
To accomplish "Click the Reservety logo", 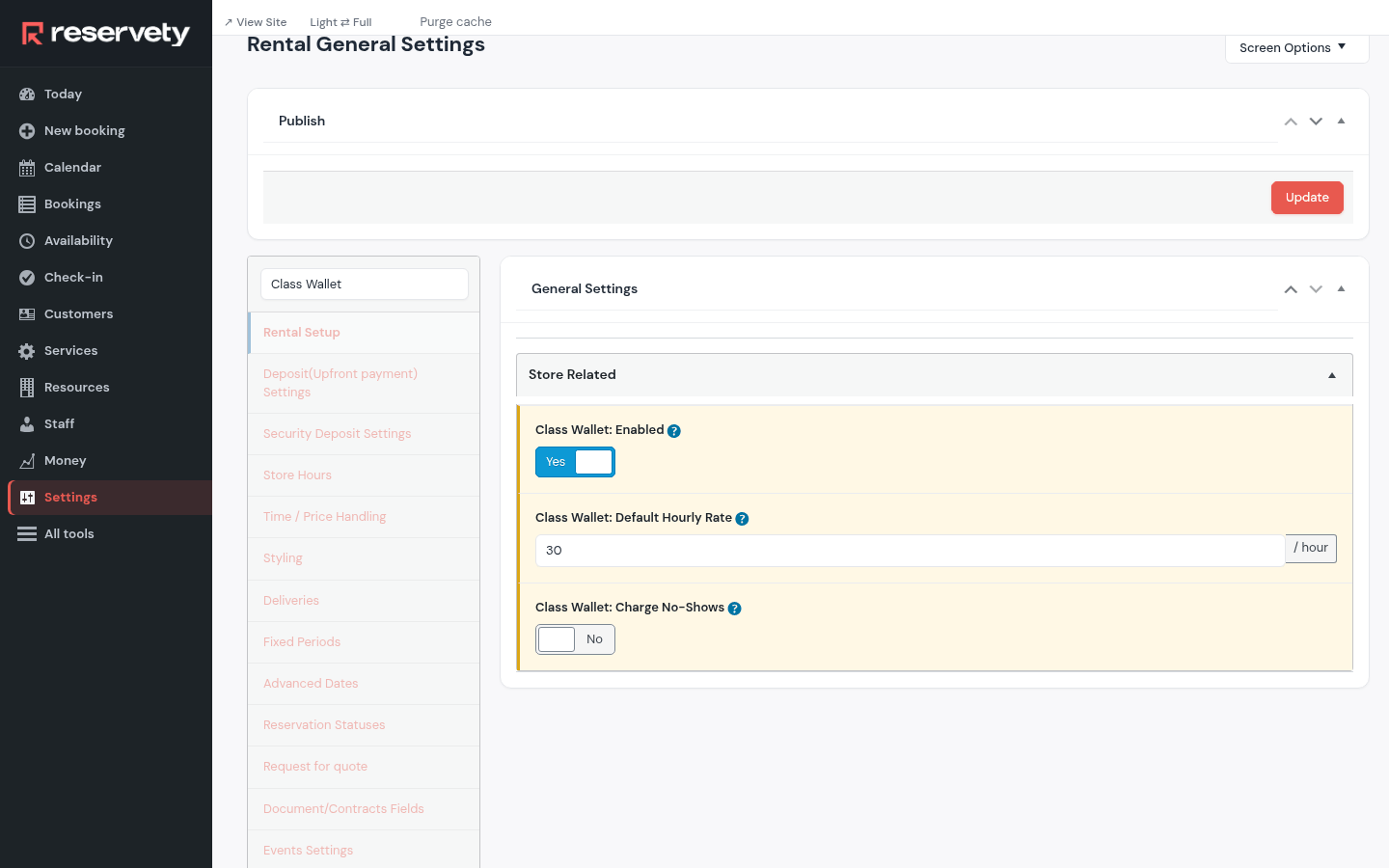I will click(106, 34).
